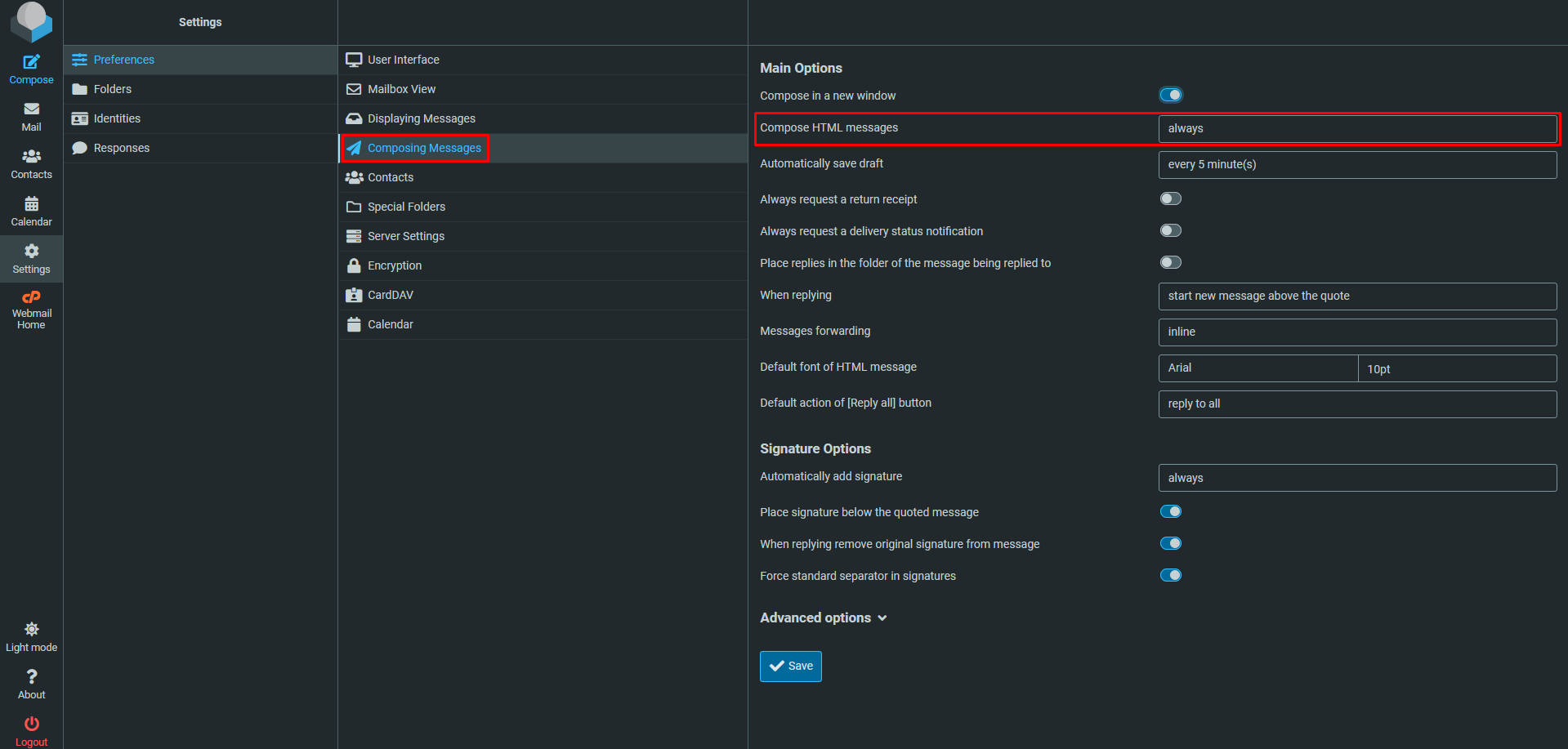Enable Always request a return receipt
The width and height of the screenshot is (1568, 749).
[x=1170, y=199]
